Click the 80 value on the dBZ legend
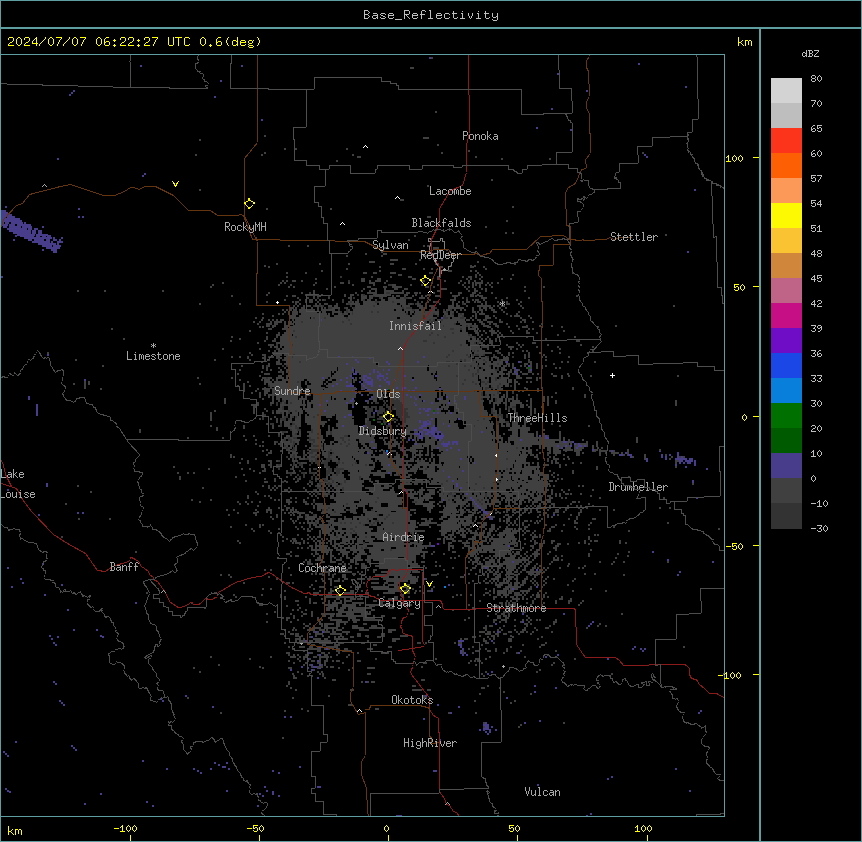This screenshot has height=842, width=862. coord(816,79)
